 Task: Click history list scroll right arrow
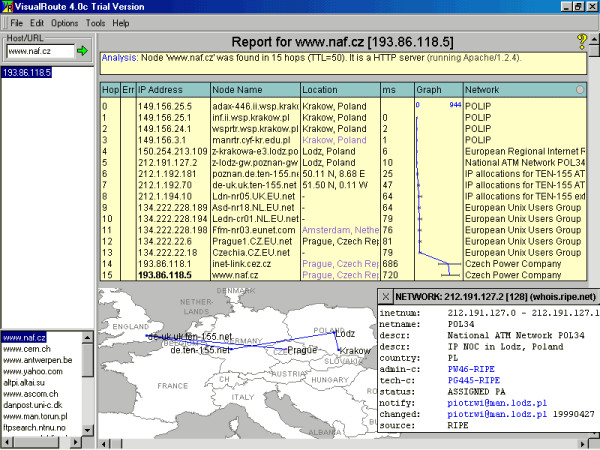pos(75,442)
